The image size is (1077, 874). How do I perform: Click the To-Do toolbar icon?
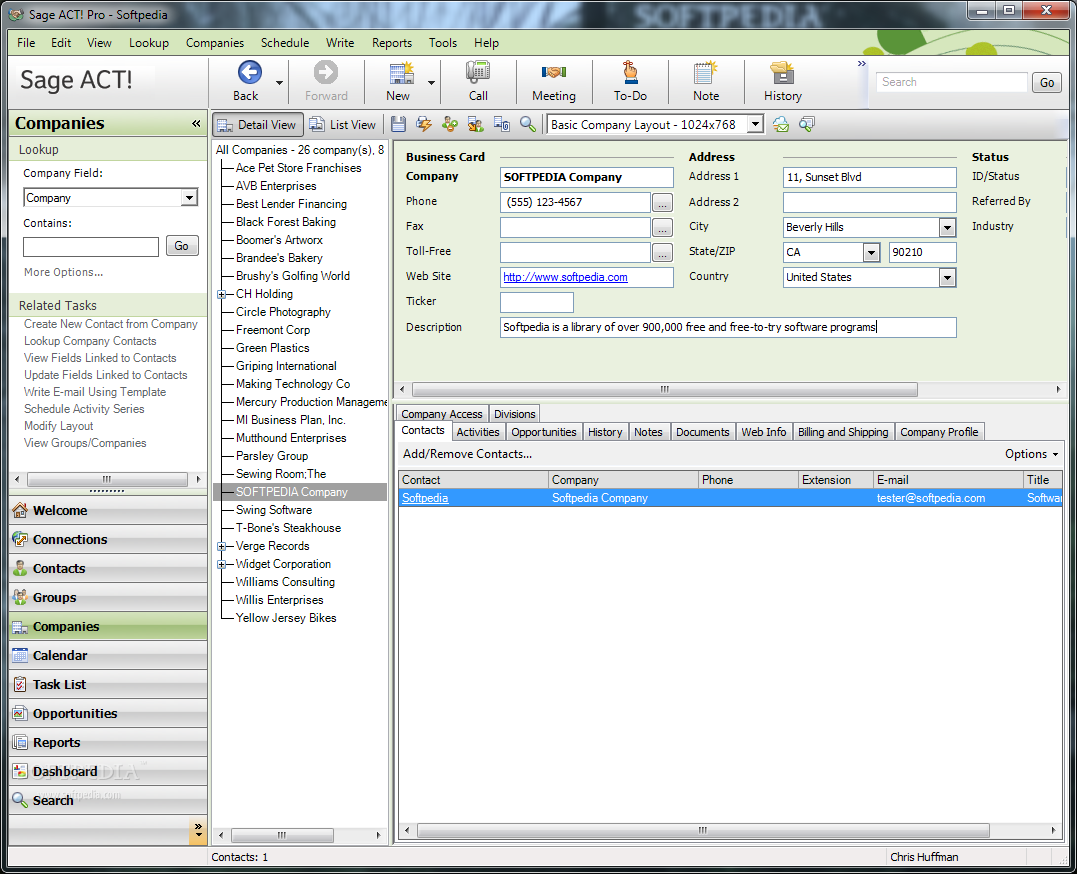(630, 73)
